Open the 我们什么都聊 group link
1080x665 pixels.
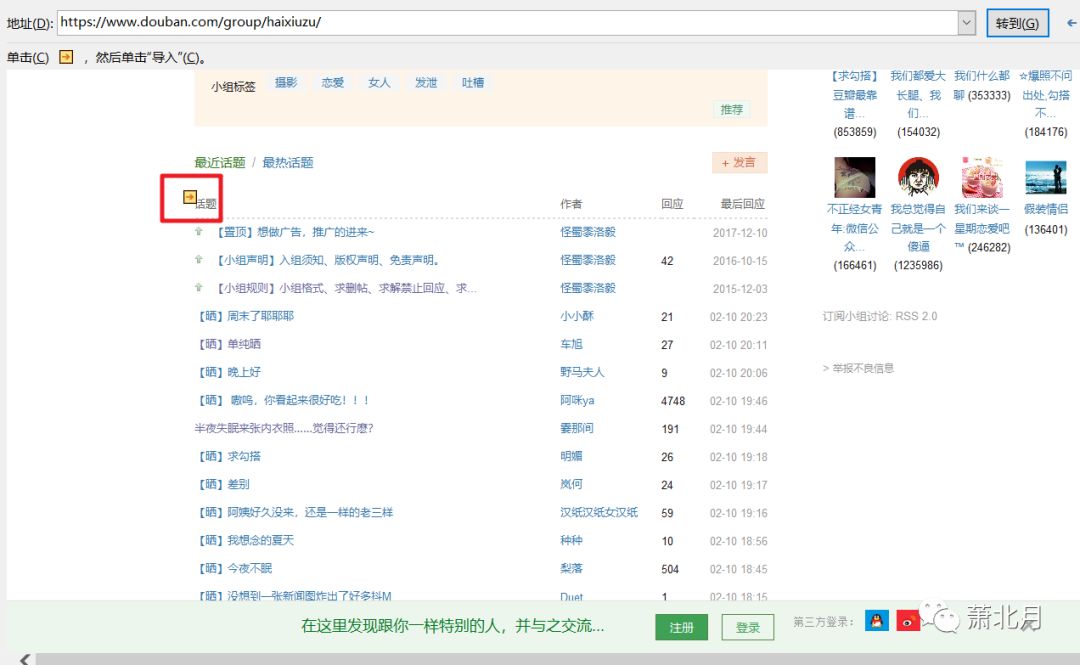coord(982,85)
